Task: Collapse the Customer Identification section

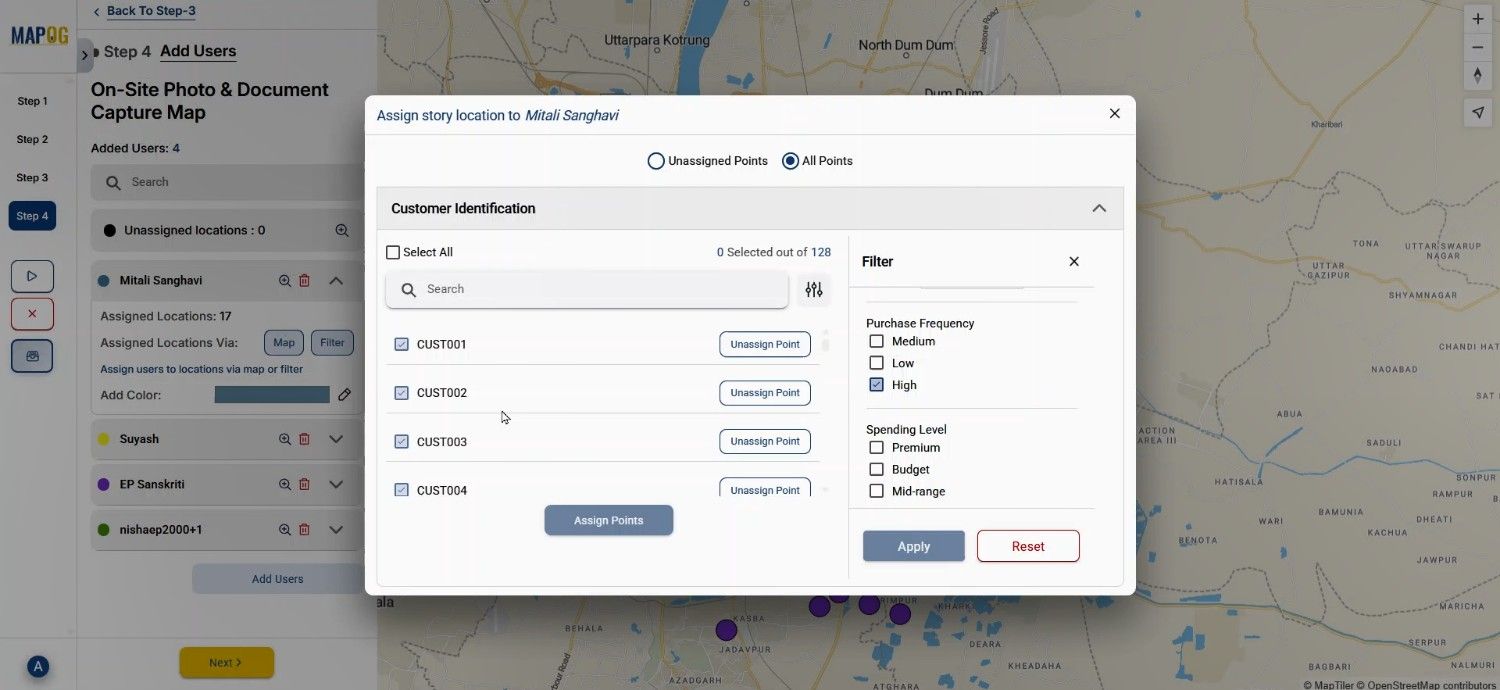Action: coord(1099,209)
